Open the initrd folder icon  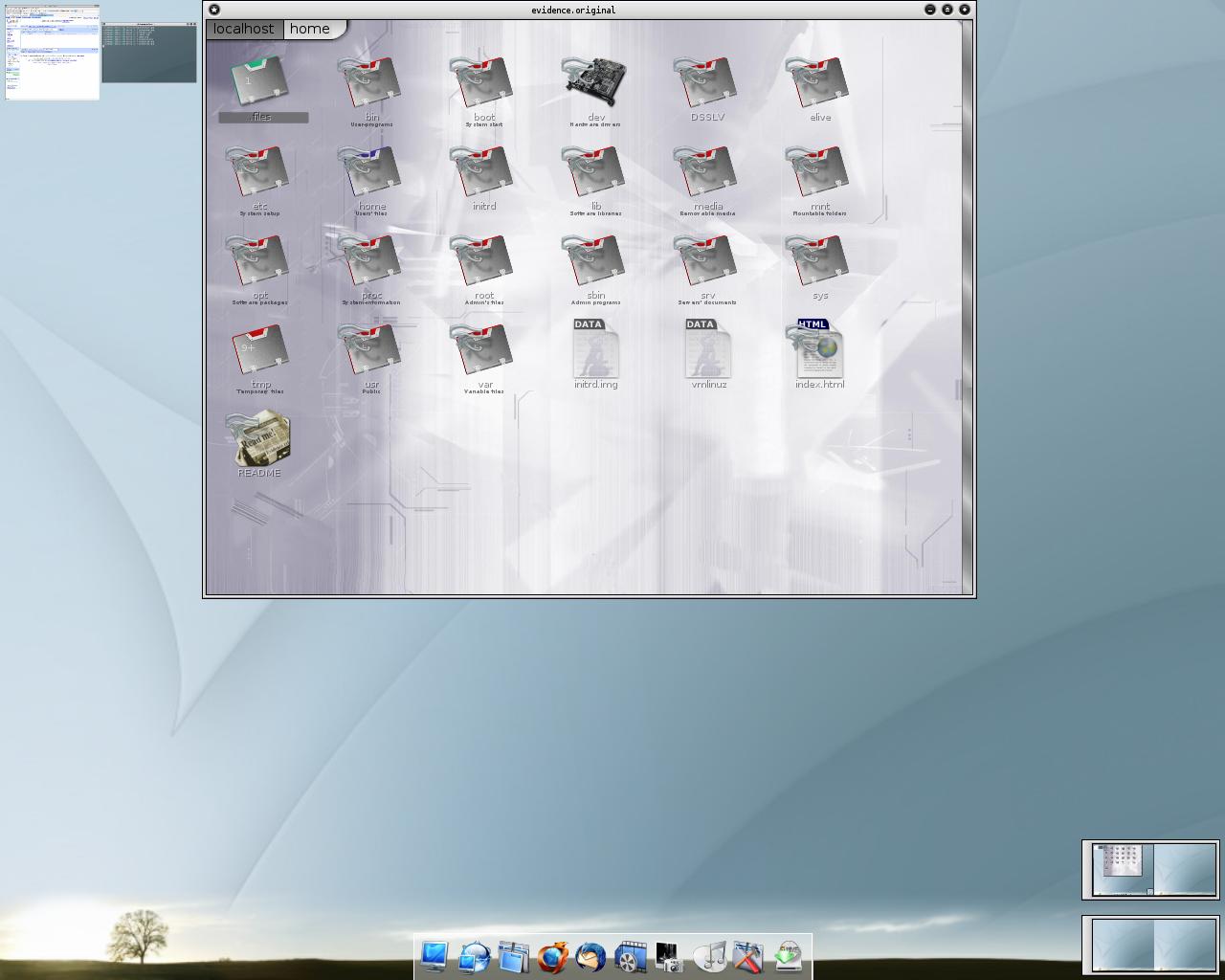(481, 172)
